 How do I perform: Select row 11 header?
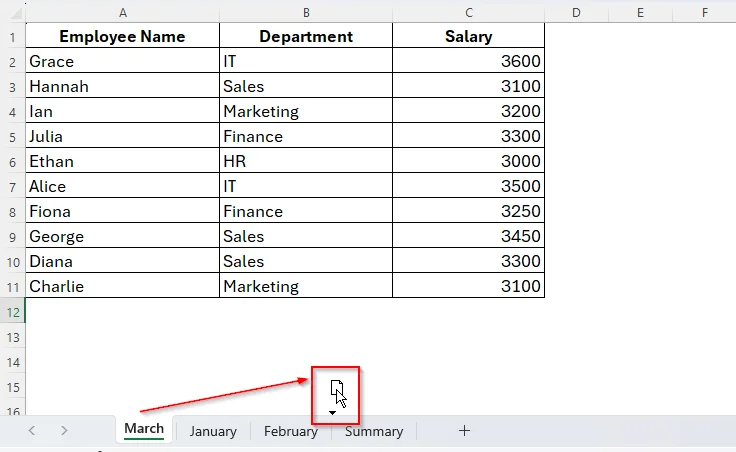click(13, 286)
